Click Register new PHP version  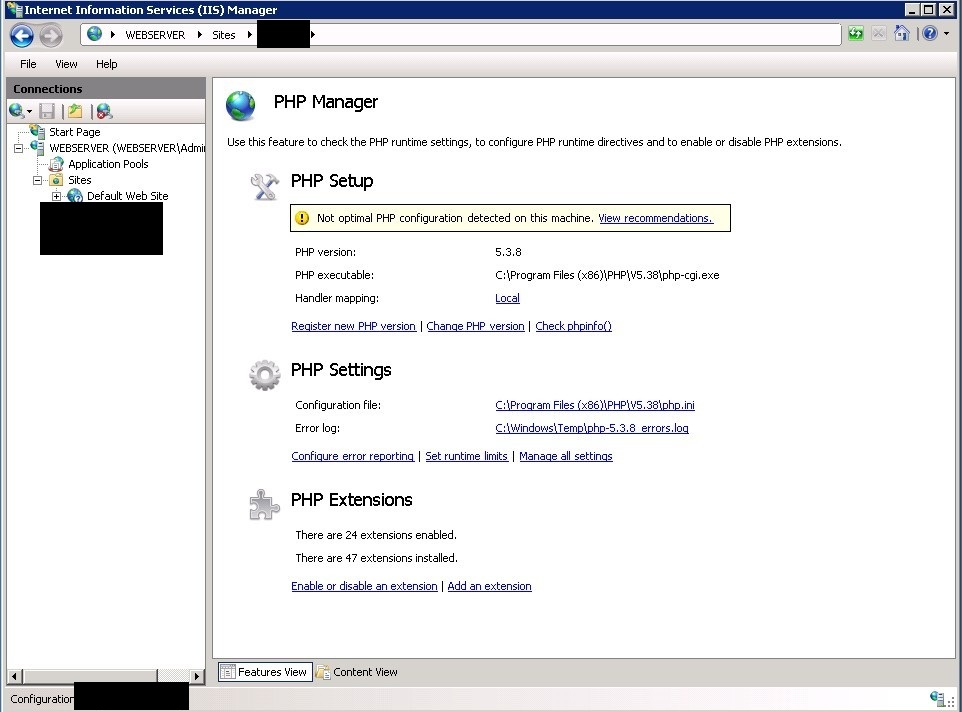click(353, 326)
